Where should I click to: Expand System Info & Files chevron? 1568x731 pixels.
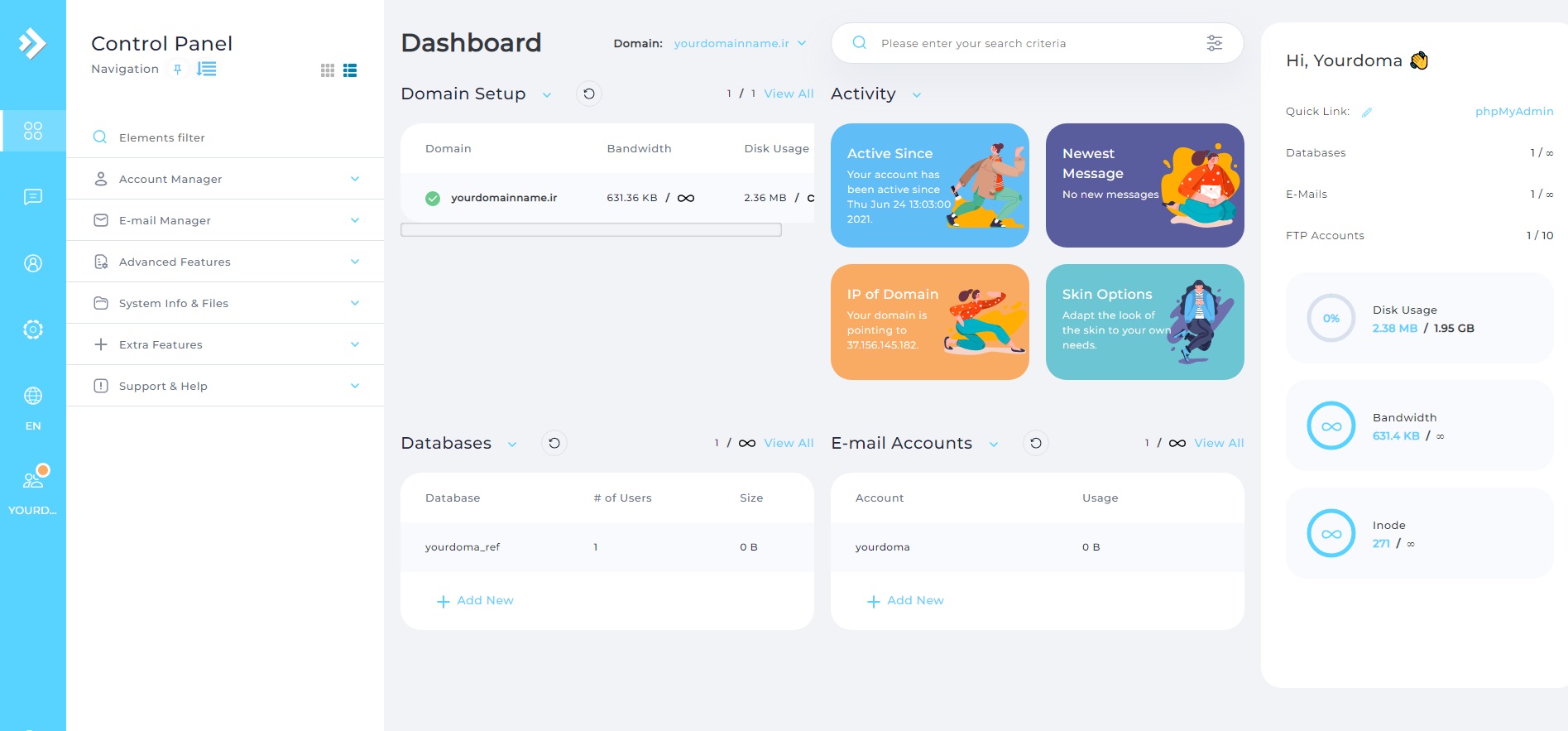355,303
